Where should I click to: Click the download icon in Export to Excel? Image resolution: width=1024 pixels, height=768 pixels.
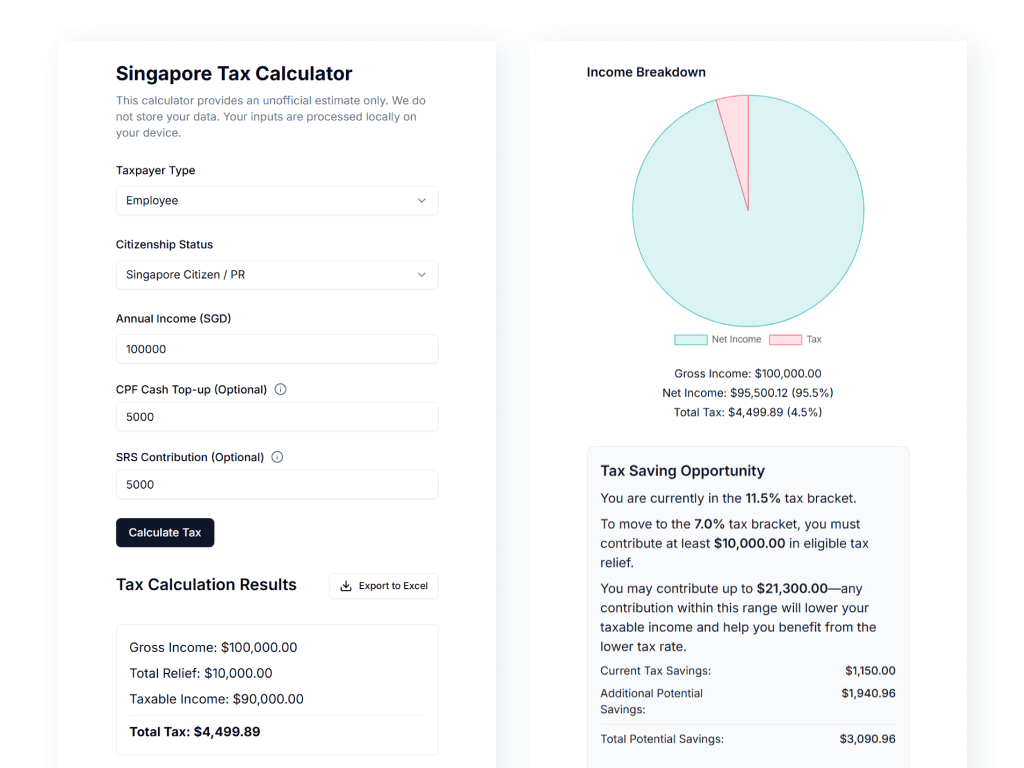(x=346, y=586)
